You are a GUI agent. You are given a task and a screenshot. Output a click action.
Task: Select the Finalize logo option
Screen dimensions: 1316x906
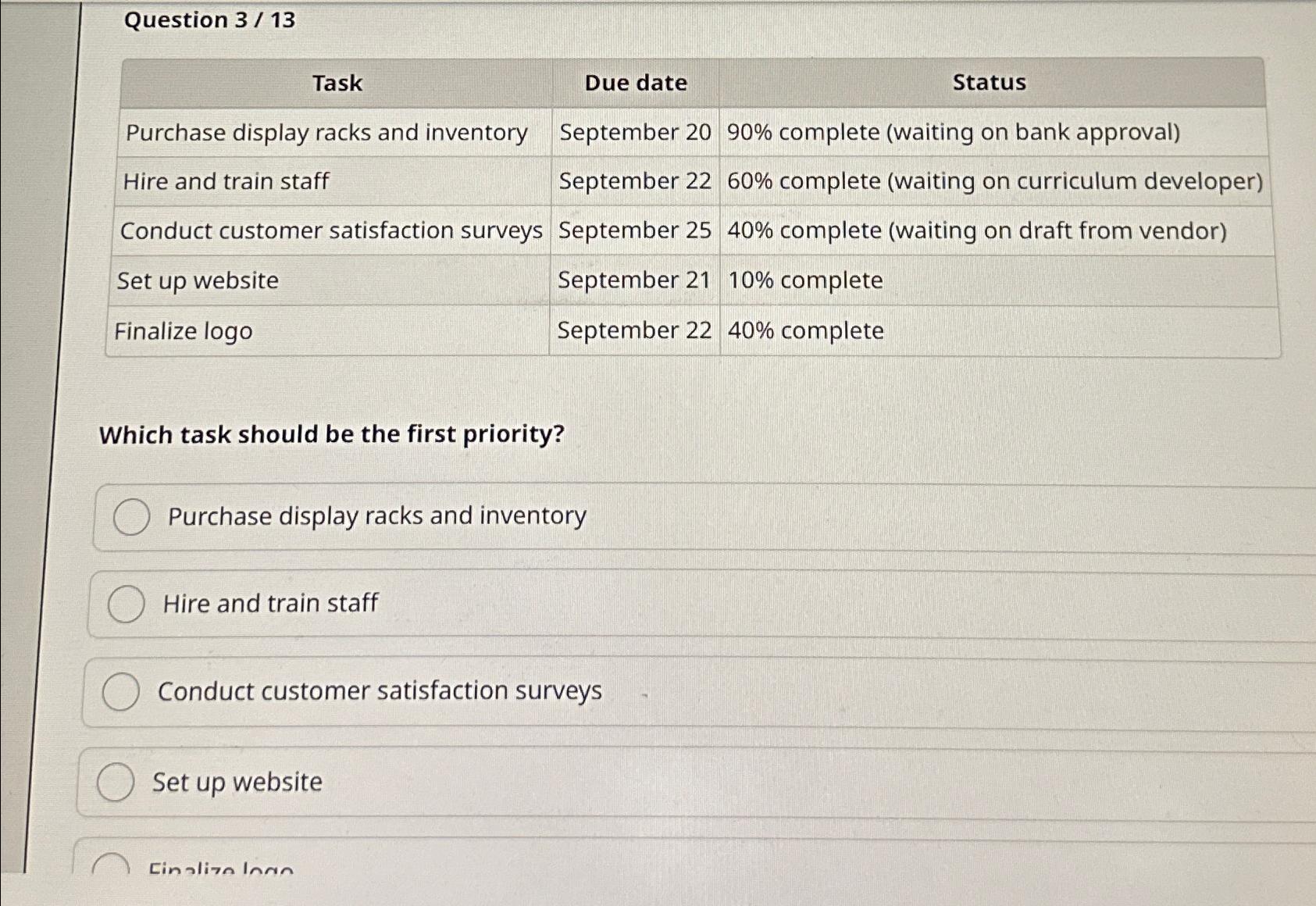tap(112, 867)
